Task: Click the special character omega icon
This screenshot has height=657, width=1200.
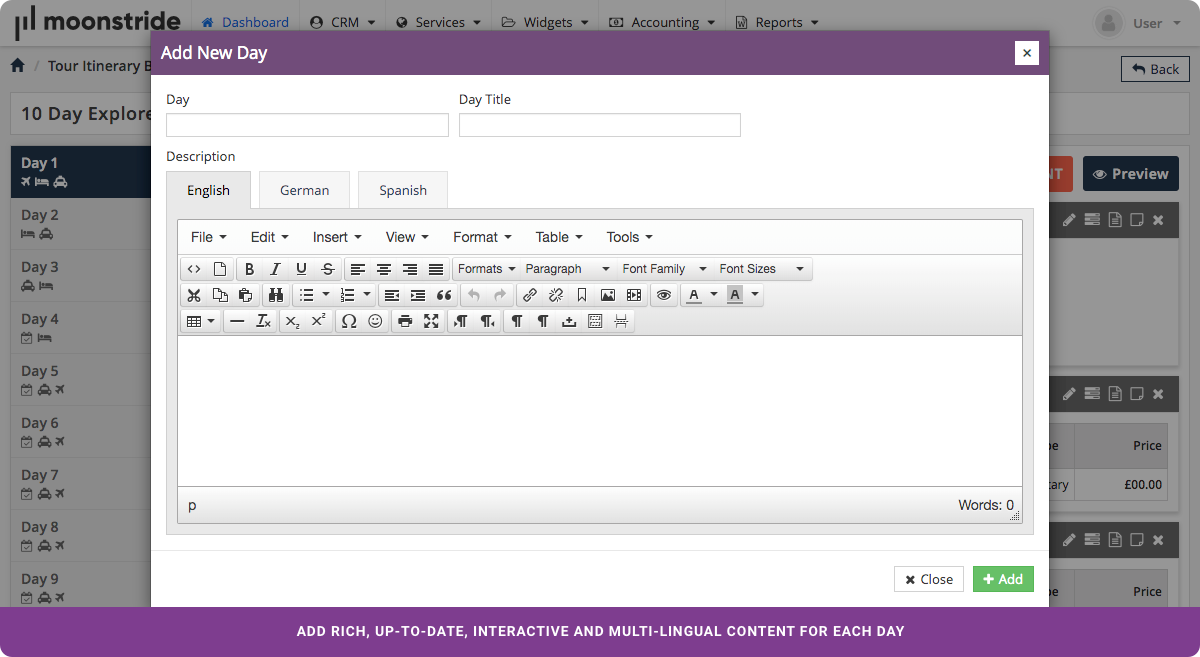Action: [x=349, y=321]
